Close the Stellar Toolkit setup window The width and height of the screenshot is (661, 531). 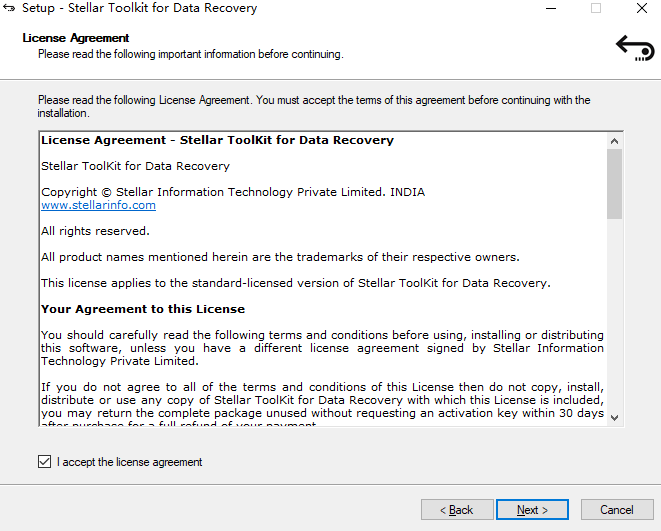point(641,9)
